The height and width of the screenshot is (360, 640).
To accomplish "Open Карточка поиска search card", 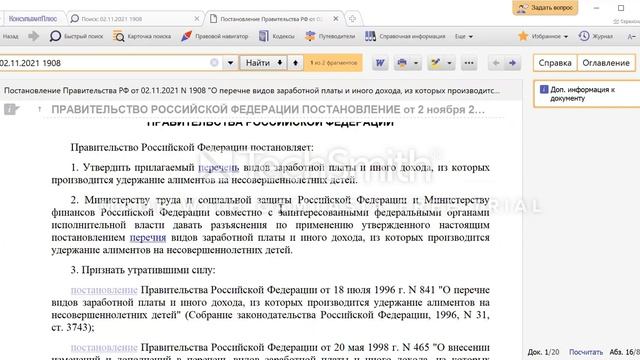I will tap(142, 36).
